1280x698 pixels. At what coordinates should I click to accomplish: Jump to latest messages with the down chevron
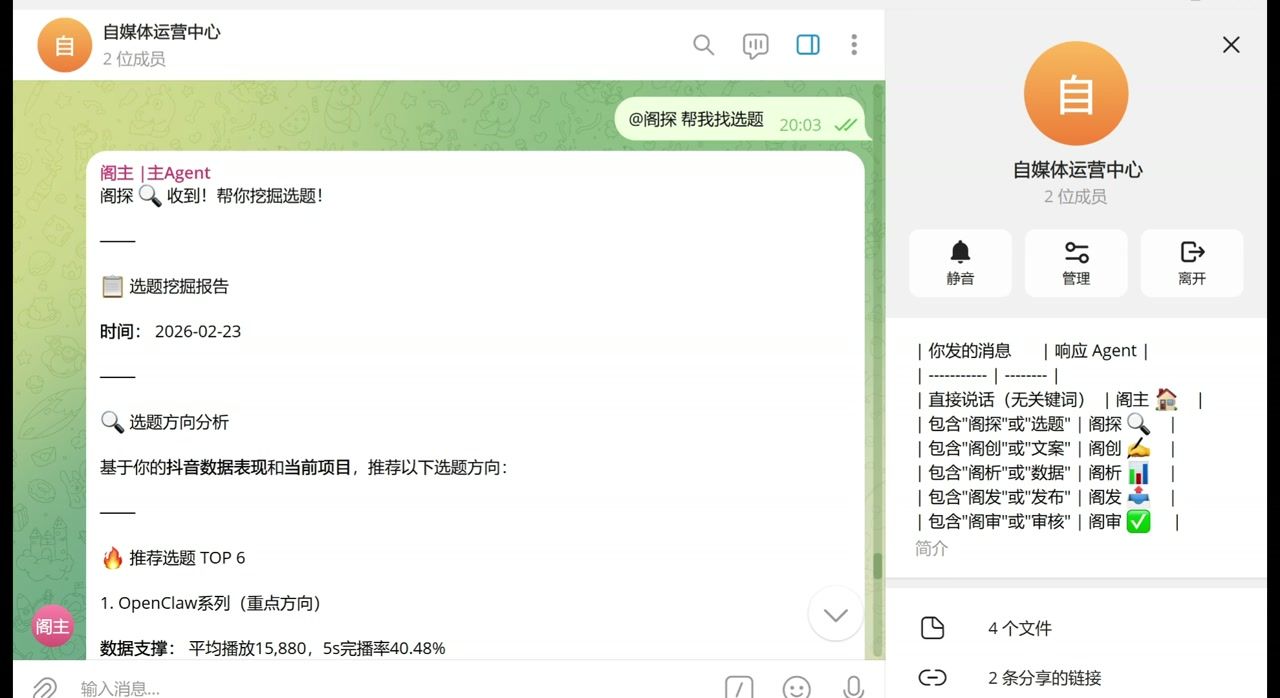(835, 615)
